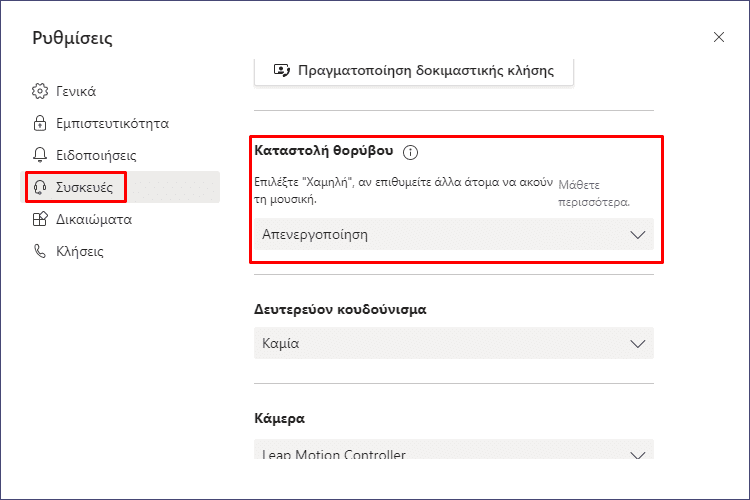Close the Ρυθμίσεις dialog with X

click(718, 37)
